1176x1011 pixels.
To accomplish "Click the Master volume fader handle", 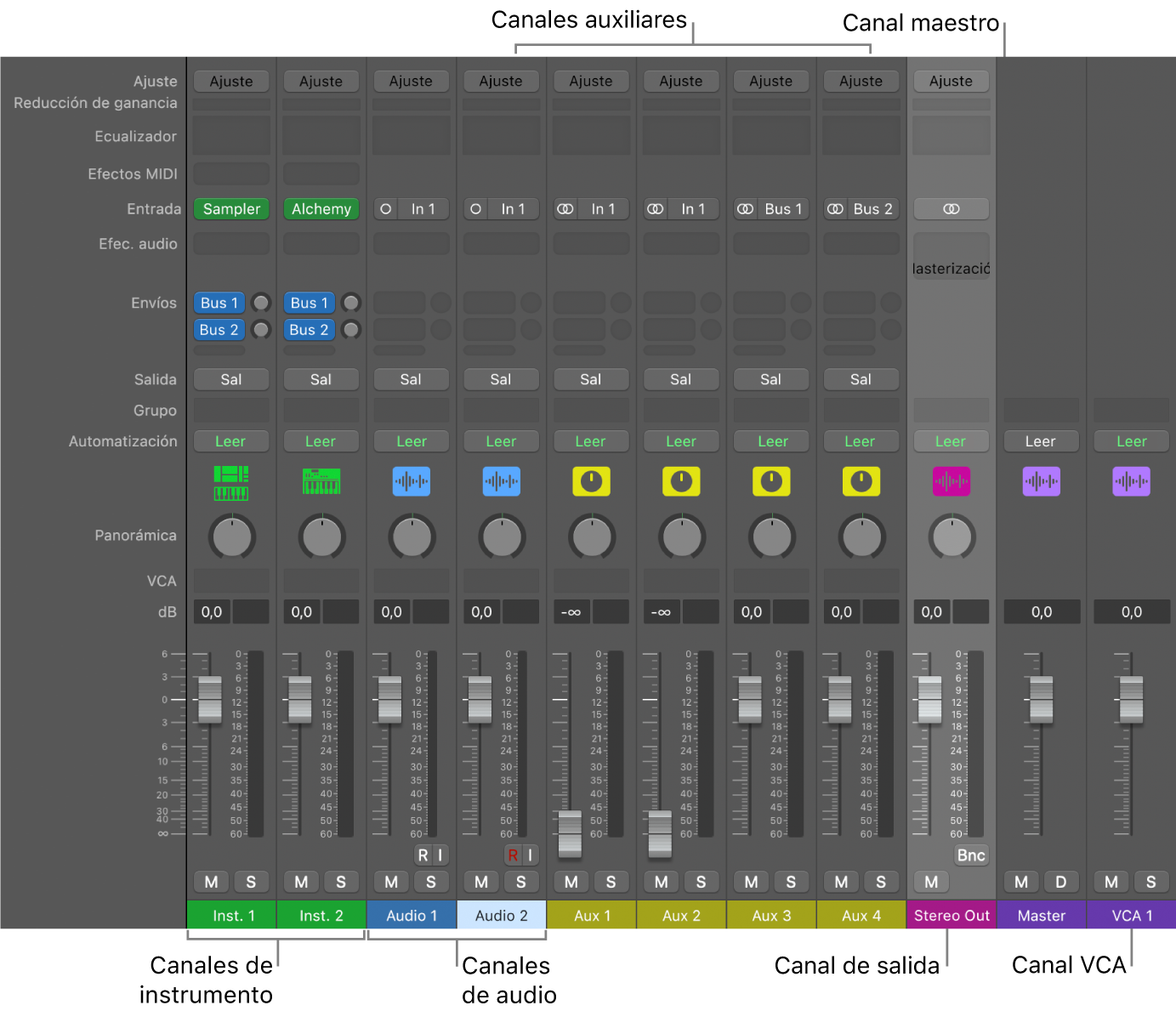I will pyautogui.click(x=1041, y=700).
